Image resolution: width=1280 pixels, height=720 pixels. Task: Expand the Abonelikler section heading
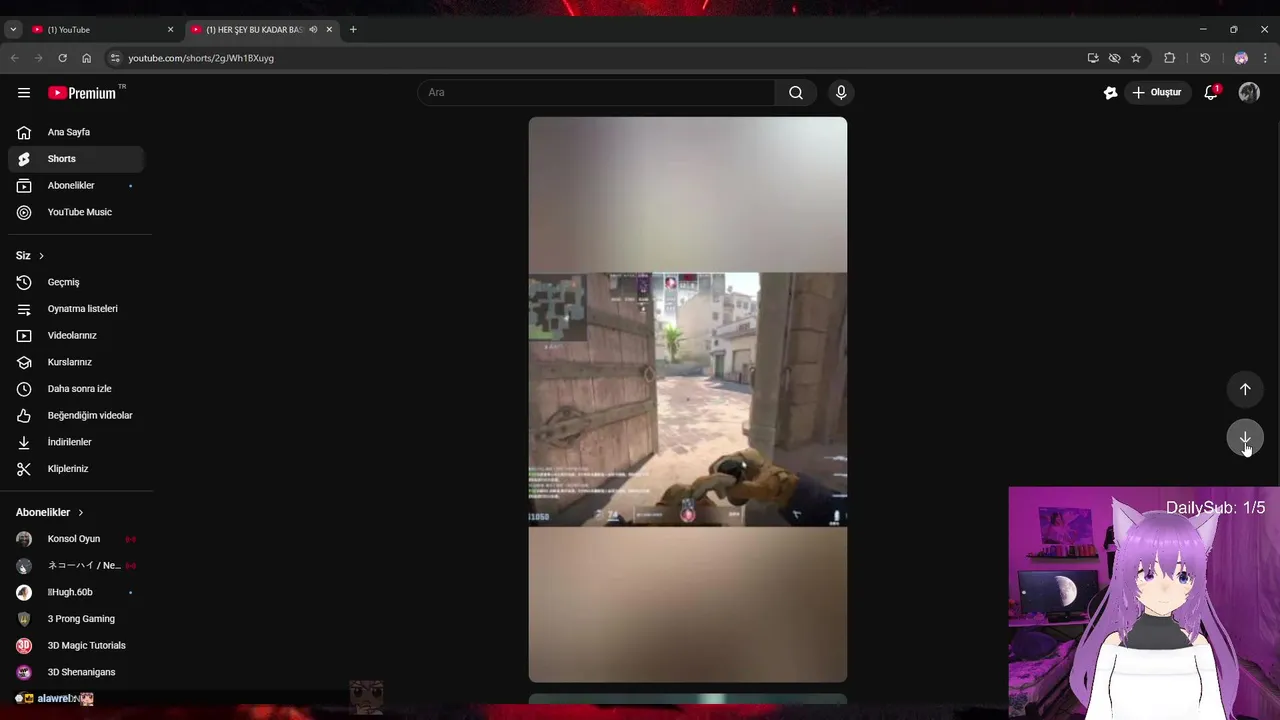click(x=50, y=512)
